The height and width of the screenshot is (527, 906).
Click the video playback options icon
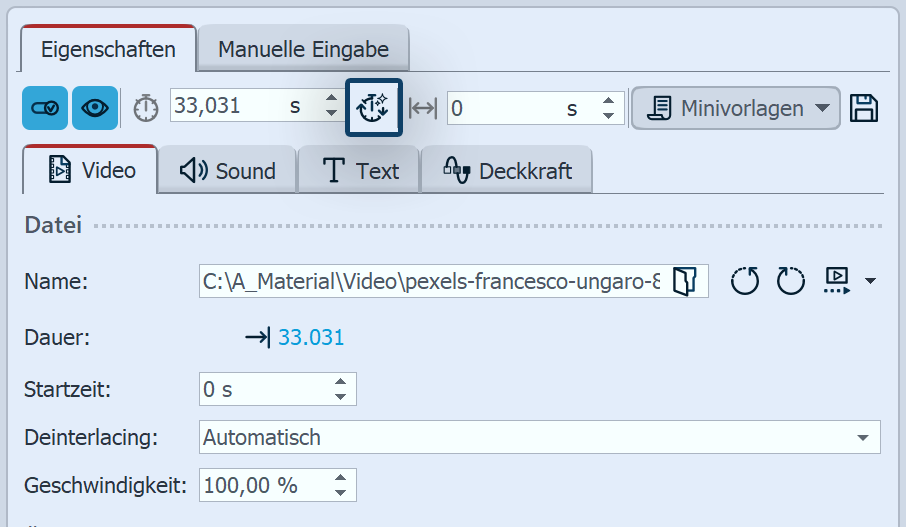(x=837, y=282)
